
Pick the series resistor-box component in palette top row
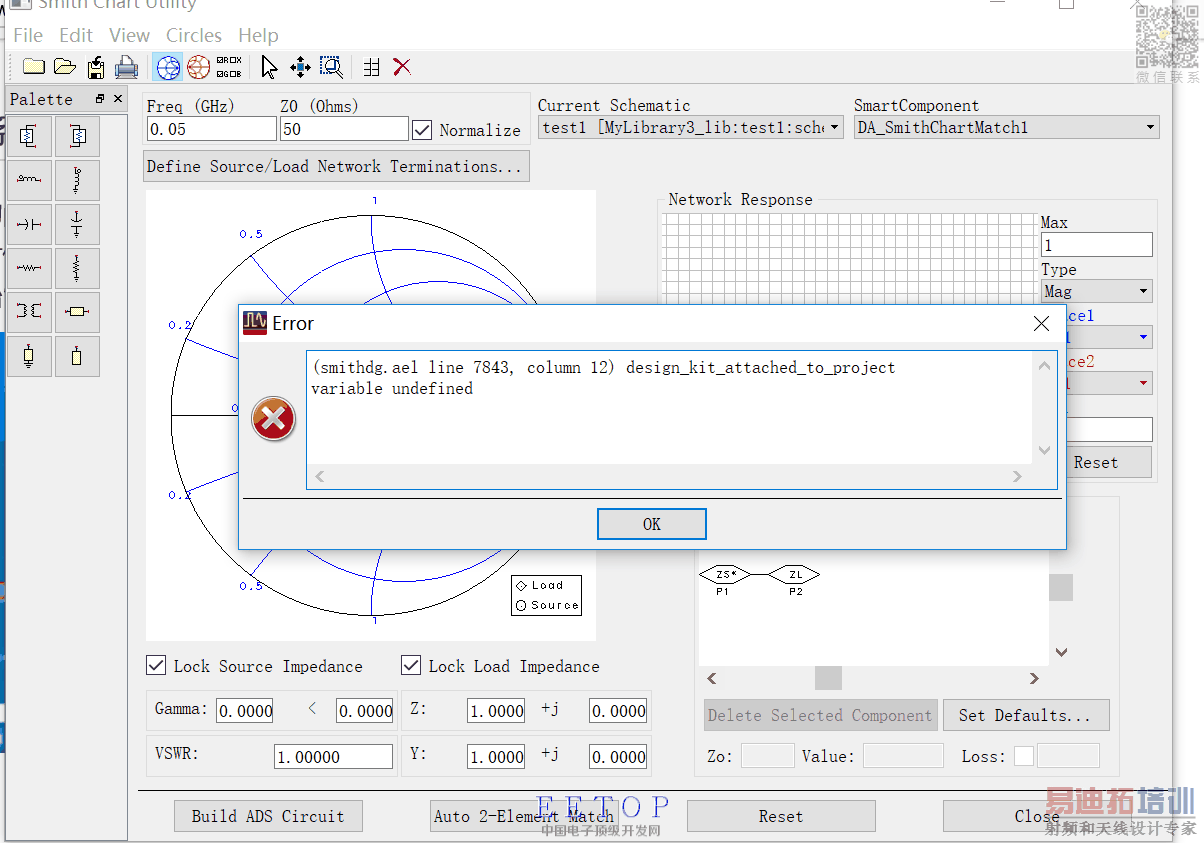[x=29, y=136]
